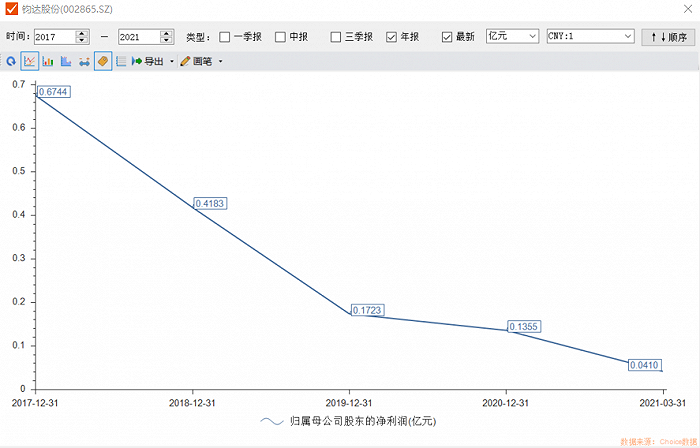This screenshot has height=448, width=700.
Task: Increase the end year with up arrow
Action: pyautogui.click(x=167, y=33)
